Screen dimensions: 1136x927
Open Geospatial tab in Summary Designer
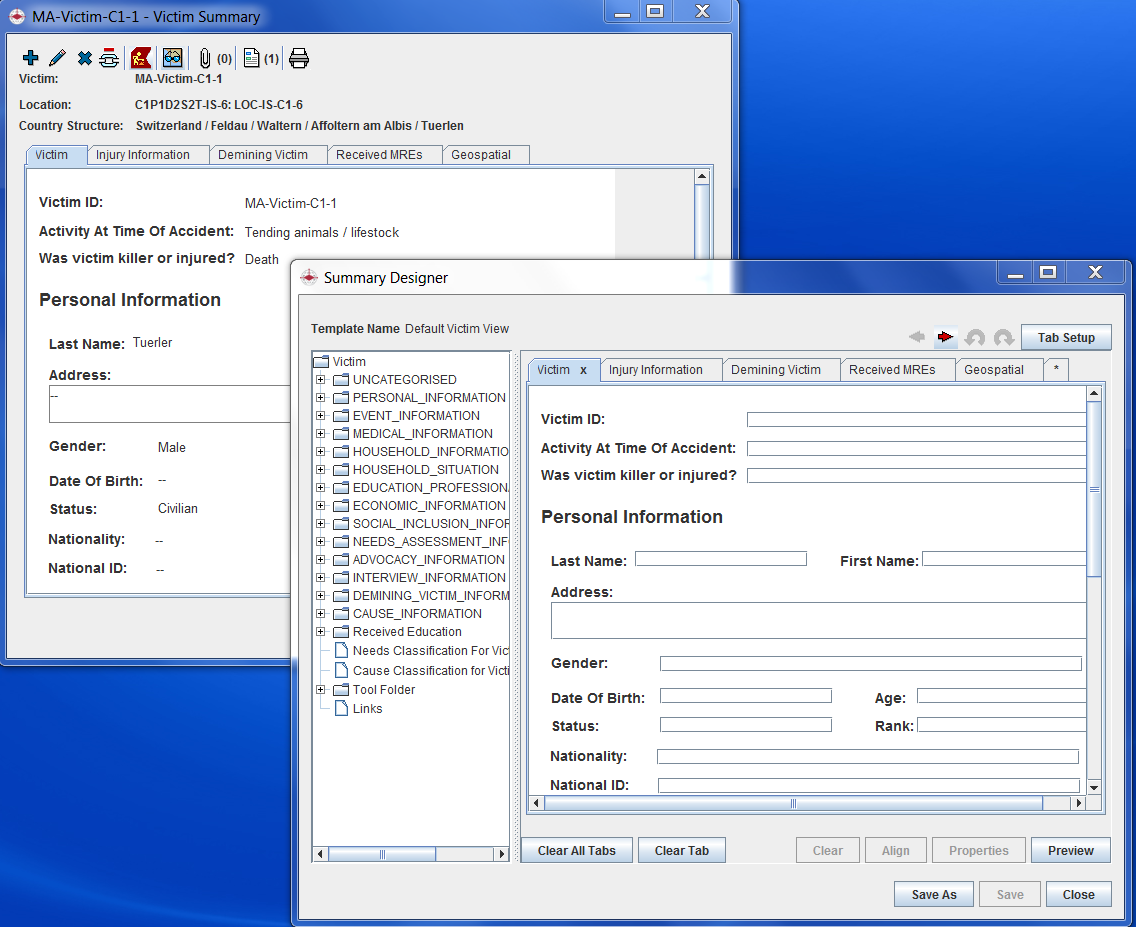click(x=993, y=370)
